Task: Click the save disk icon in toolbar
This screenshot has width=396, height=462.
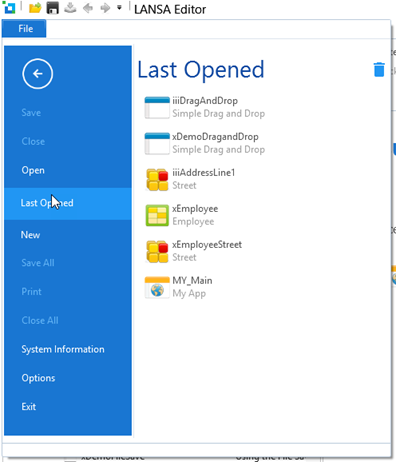Action: [x=53, y=8]
